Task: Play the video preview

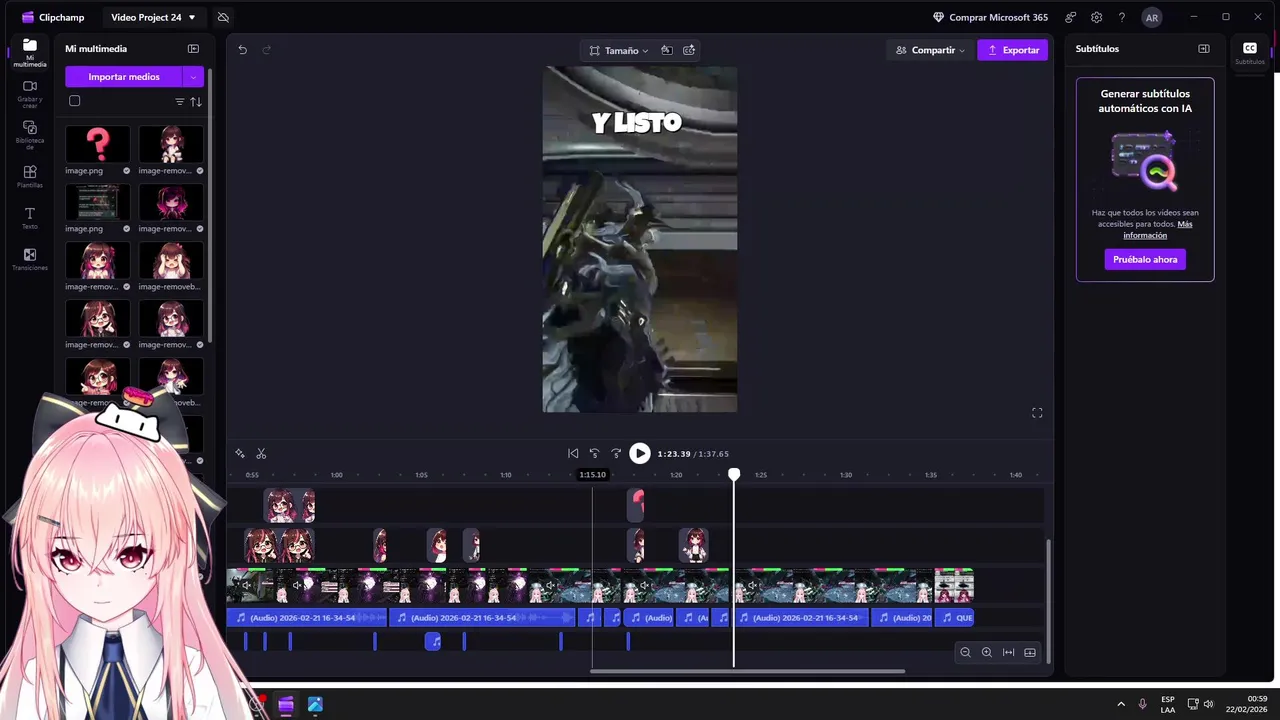Action: coord(640,453)
